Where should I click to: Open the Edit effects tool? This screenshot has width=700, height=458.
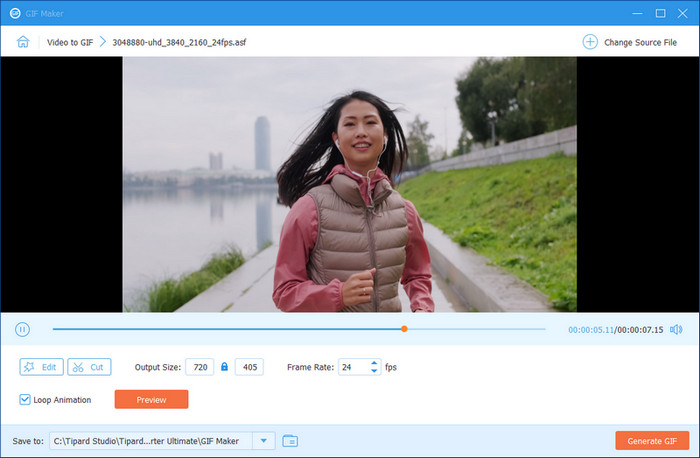41,367
